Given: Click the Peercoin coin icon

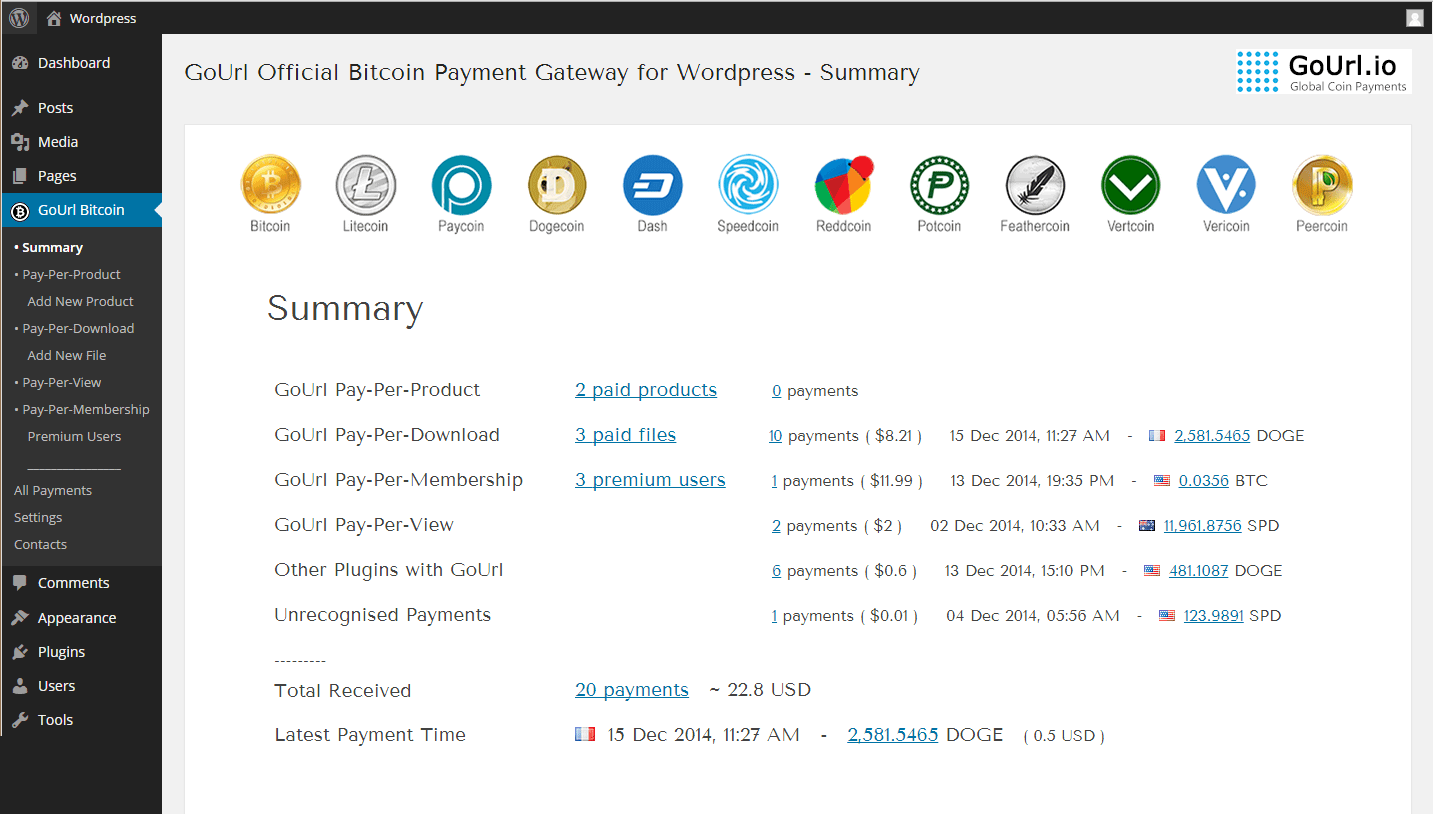Looking at the screenshot, I should [1321, 186].
